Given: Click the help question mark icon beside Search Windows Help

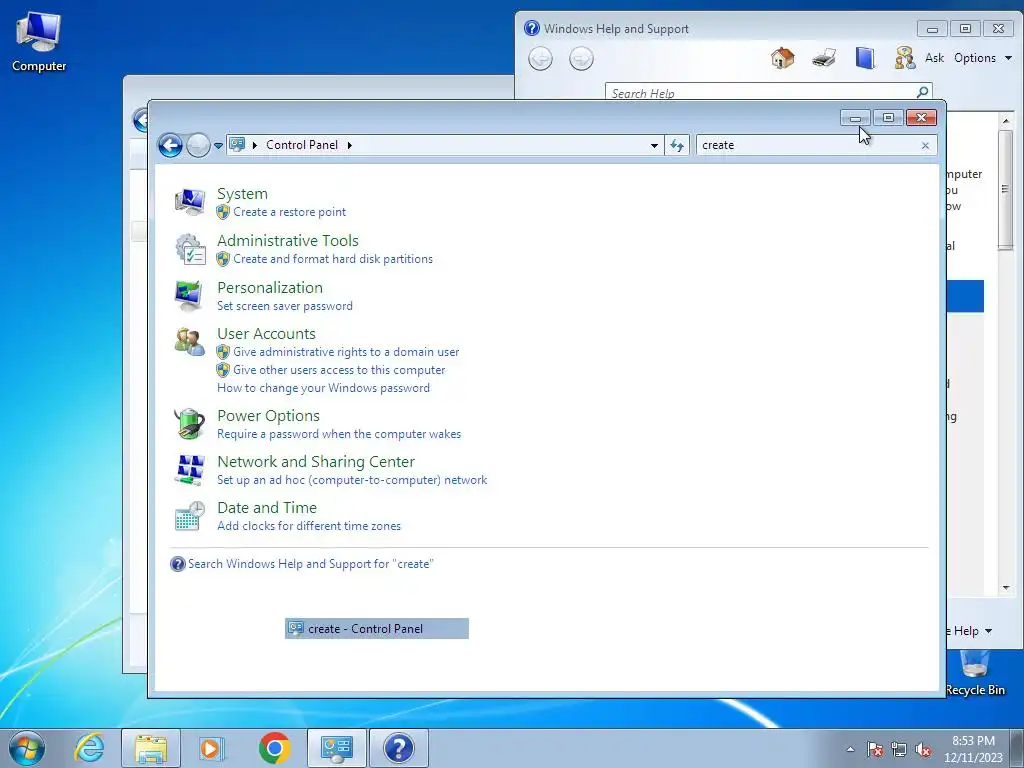Looking at the screenshot, I should [178, 564].
